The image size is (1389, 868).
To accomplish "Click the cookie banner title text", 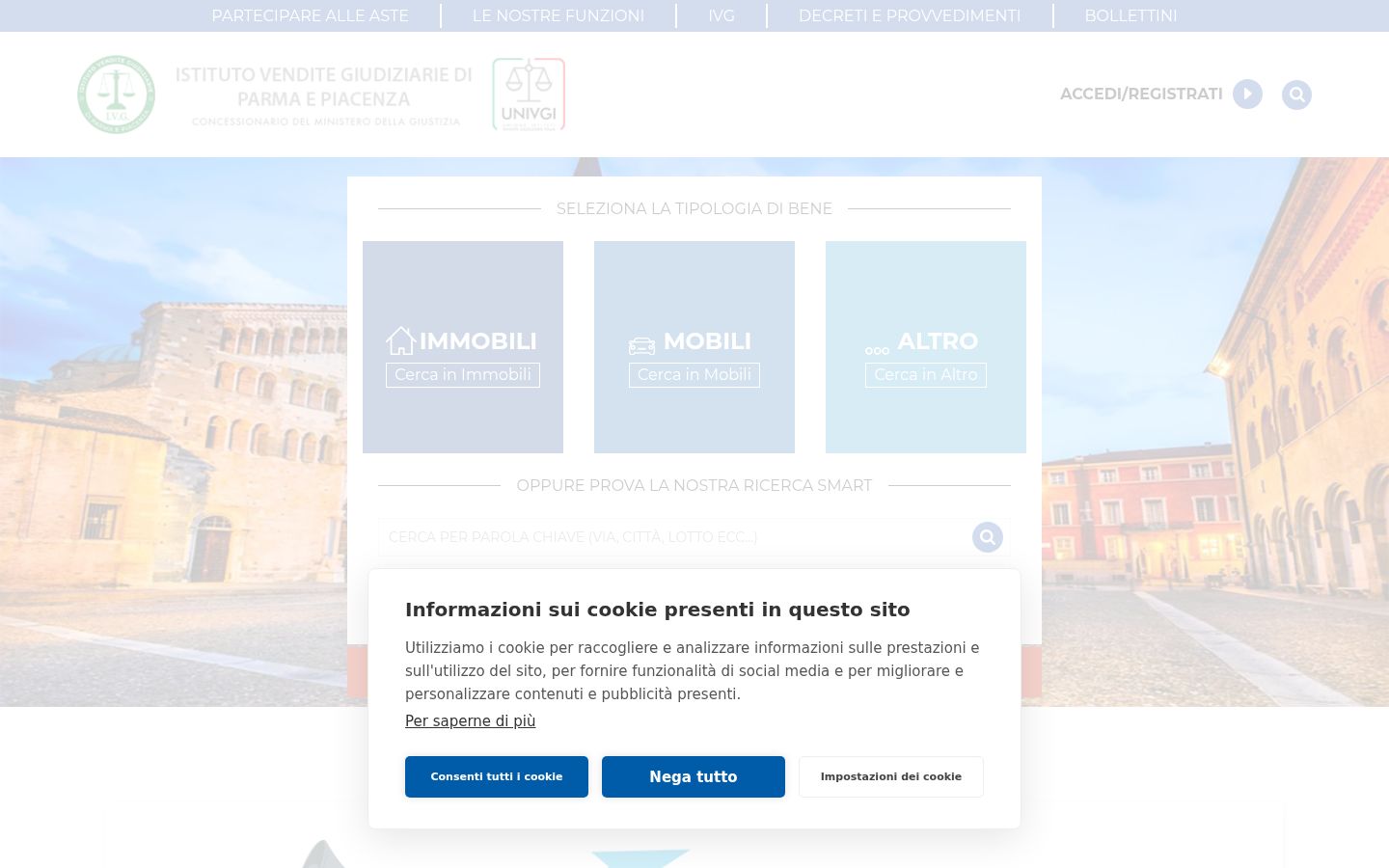I will click(658, 610).
